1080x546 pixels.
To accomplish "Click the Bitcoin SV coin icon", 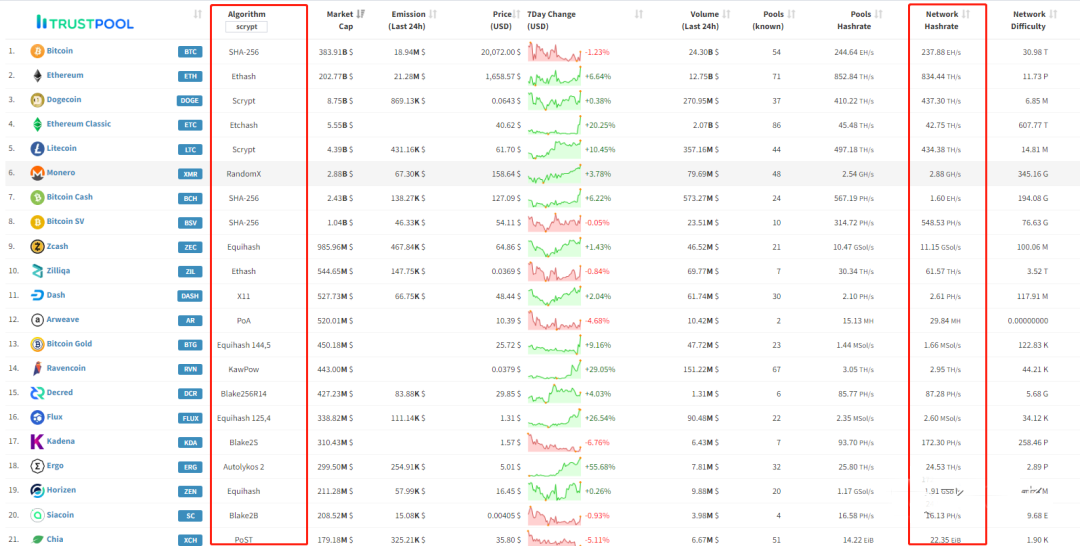I will point(37,222).
